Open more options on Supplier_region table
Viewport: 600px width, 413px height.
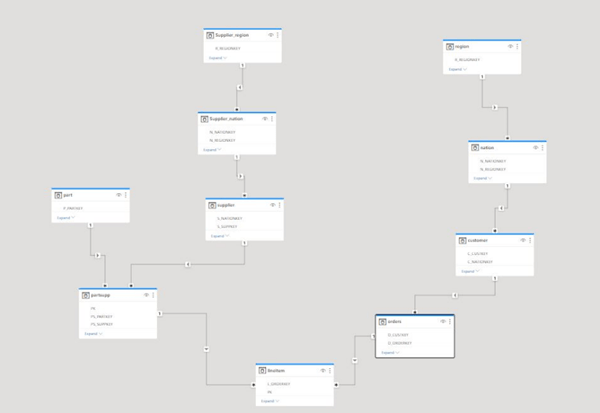[x=279, y=35]
